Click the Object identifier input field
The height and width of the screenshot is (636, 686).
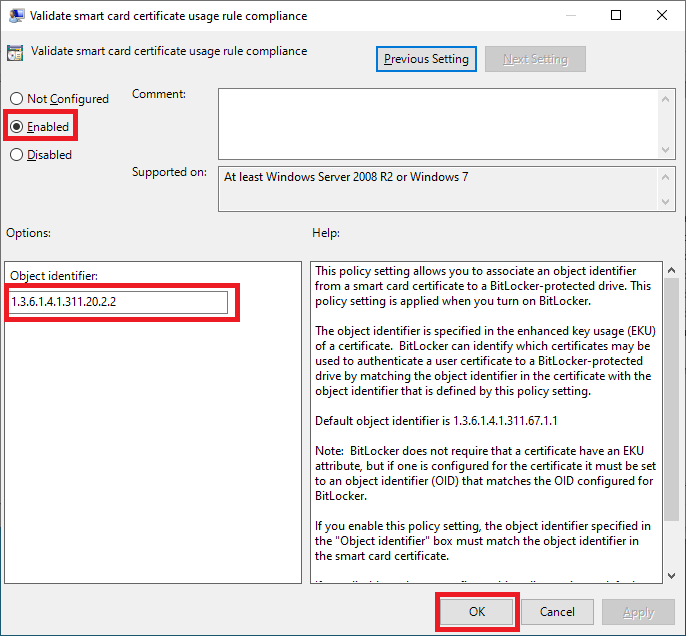[118, 302]
